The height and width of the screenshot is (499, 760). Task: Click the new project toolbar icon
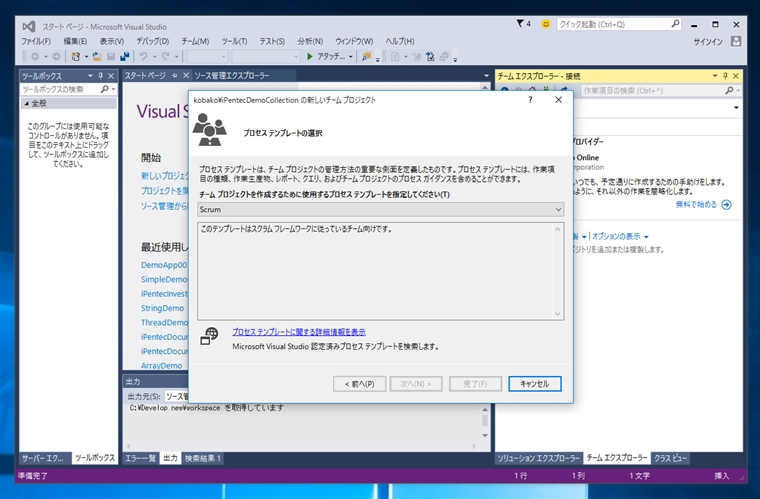pos(76,57)
